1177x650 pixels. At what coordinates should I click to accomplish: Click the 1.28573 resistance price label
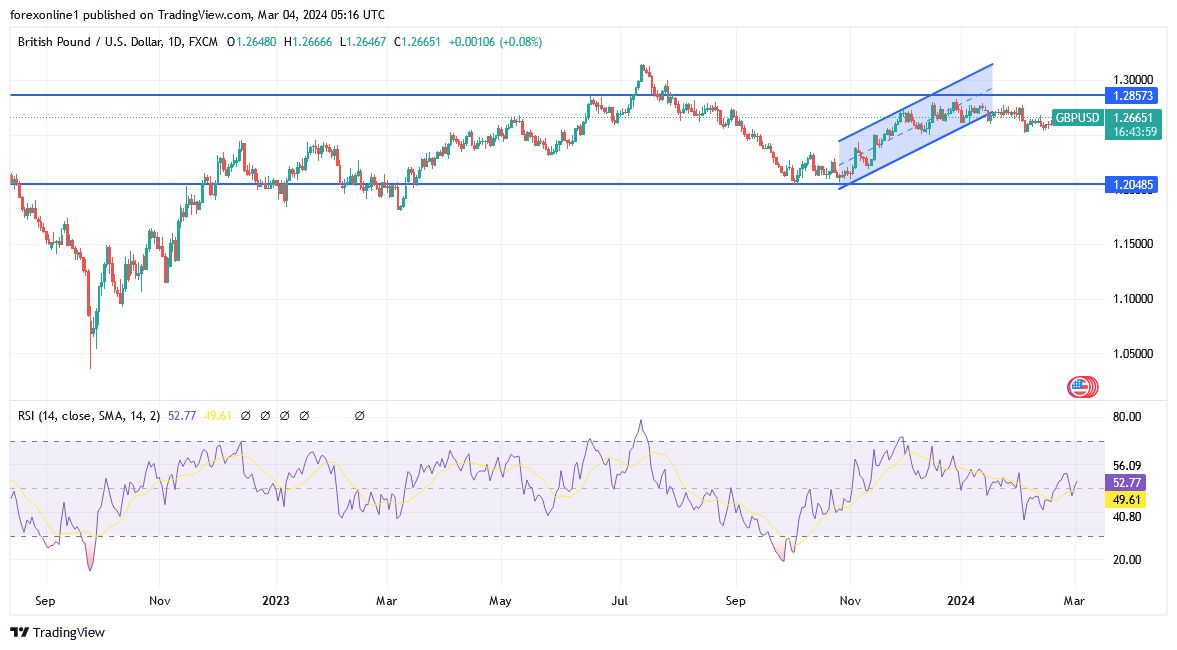pos(1133,96)
